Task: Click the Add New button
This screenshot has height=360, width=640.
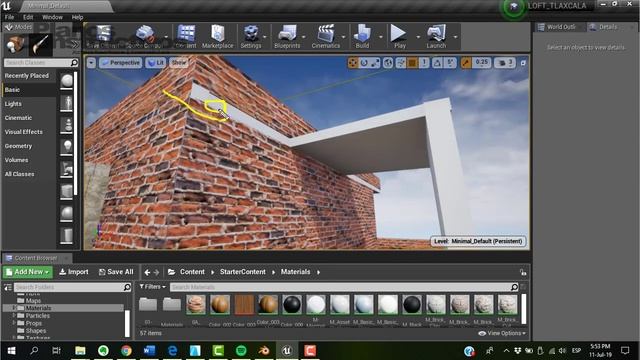Action: tap(27, 272)
